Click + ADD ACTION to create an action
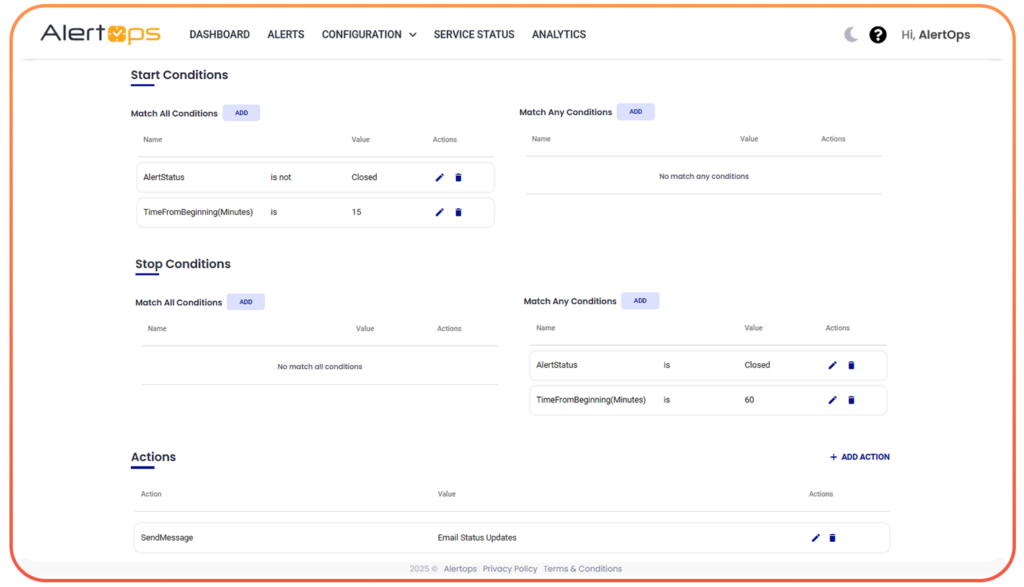The height and width of the screenshot is (587, 1024). [859, 457]
